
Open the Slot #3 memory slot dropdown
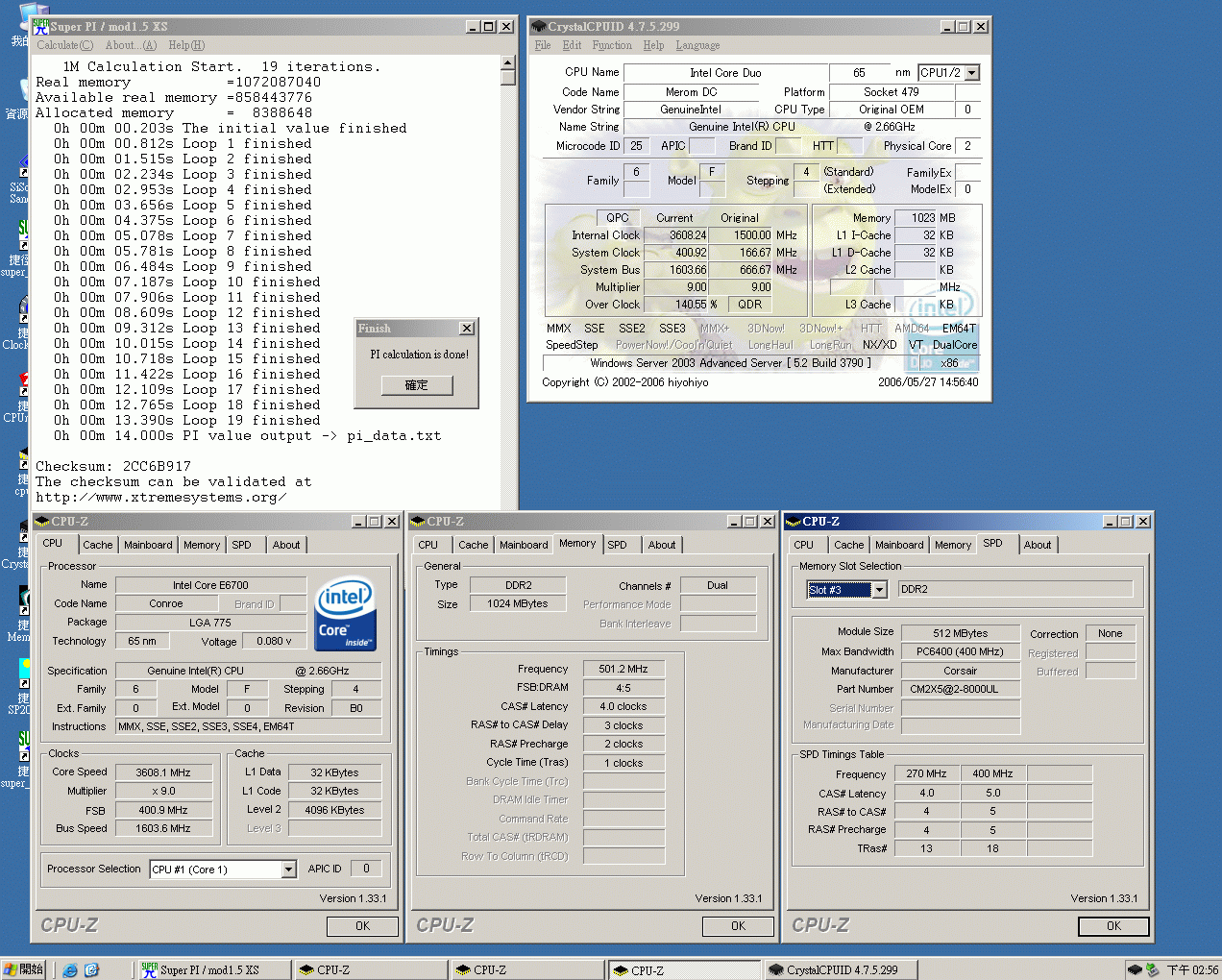pos(879,590)
